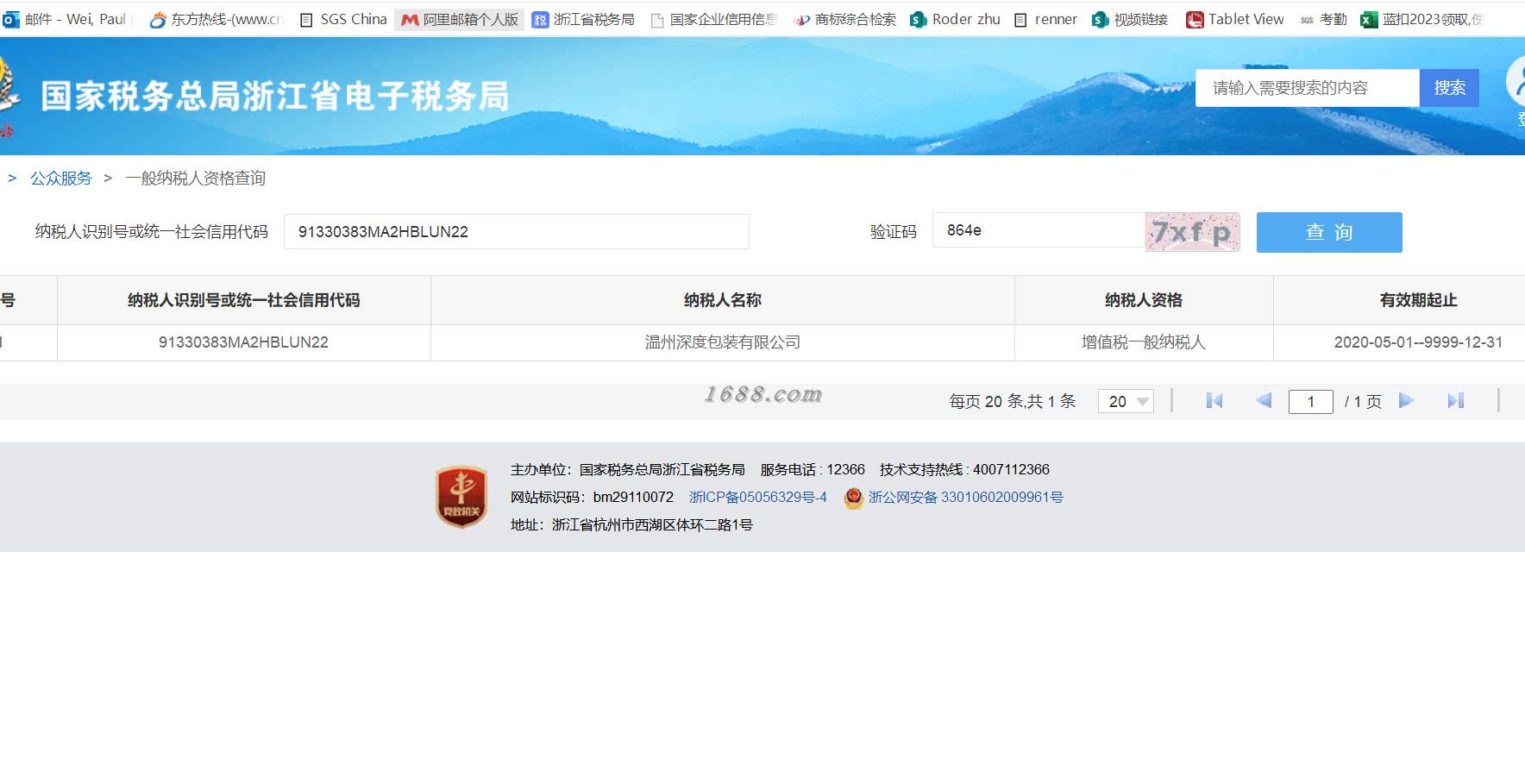The width and height of the screenshot is (1525, 784).
Task: Click the 服务电话 12366 text
Action: click(x=813, y=470)
